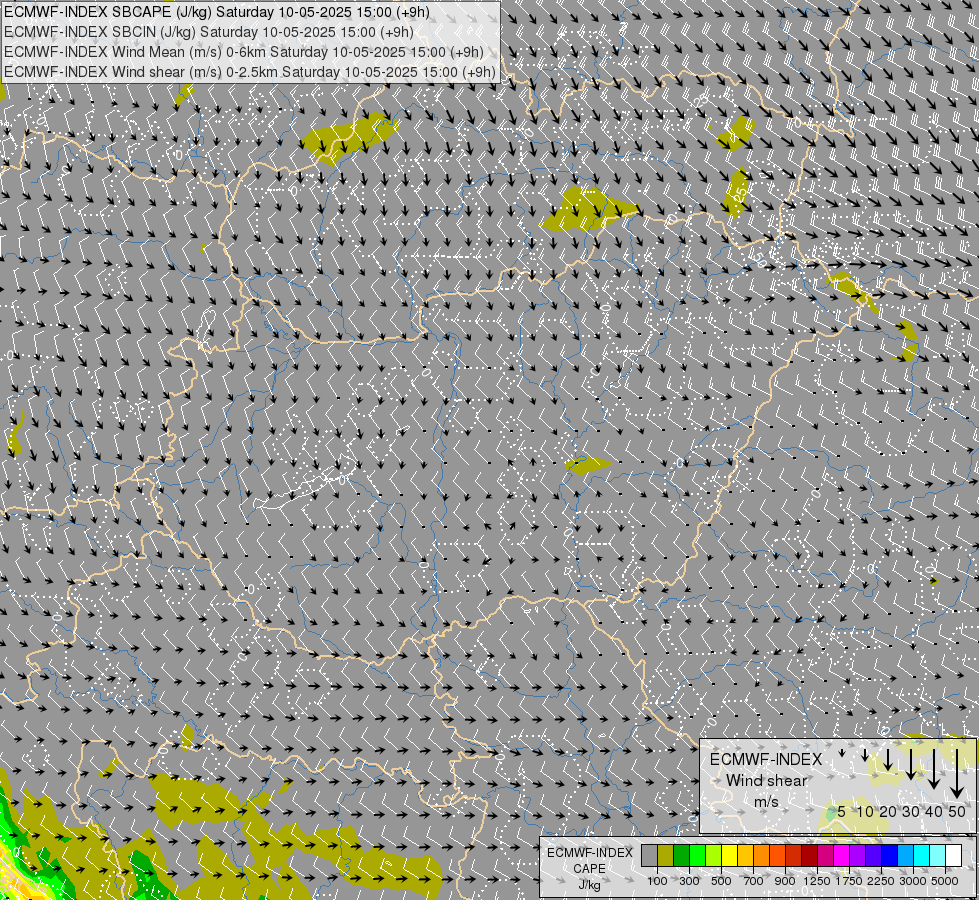
Task: Click the '1250' tick label in the CAPE legend
Action: pyautogui.click(x=817, y=881)
